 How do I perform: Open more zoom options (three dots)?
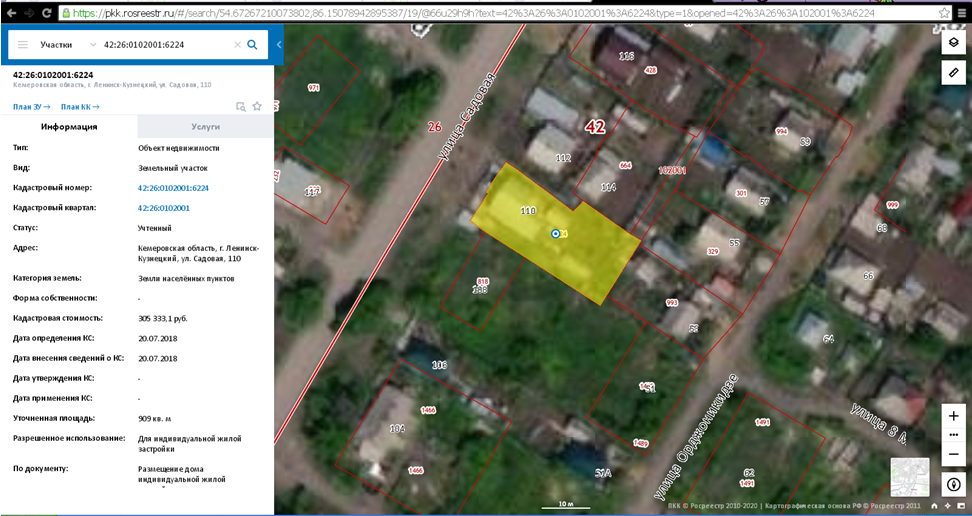tap(953, 434)
